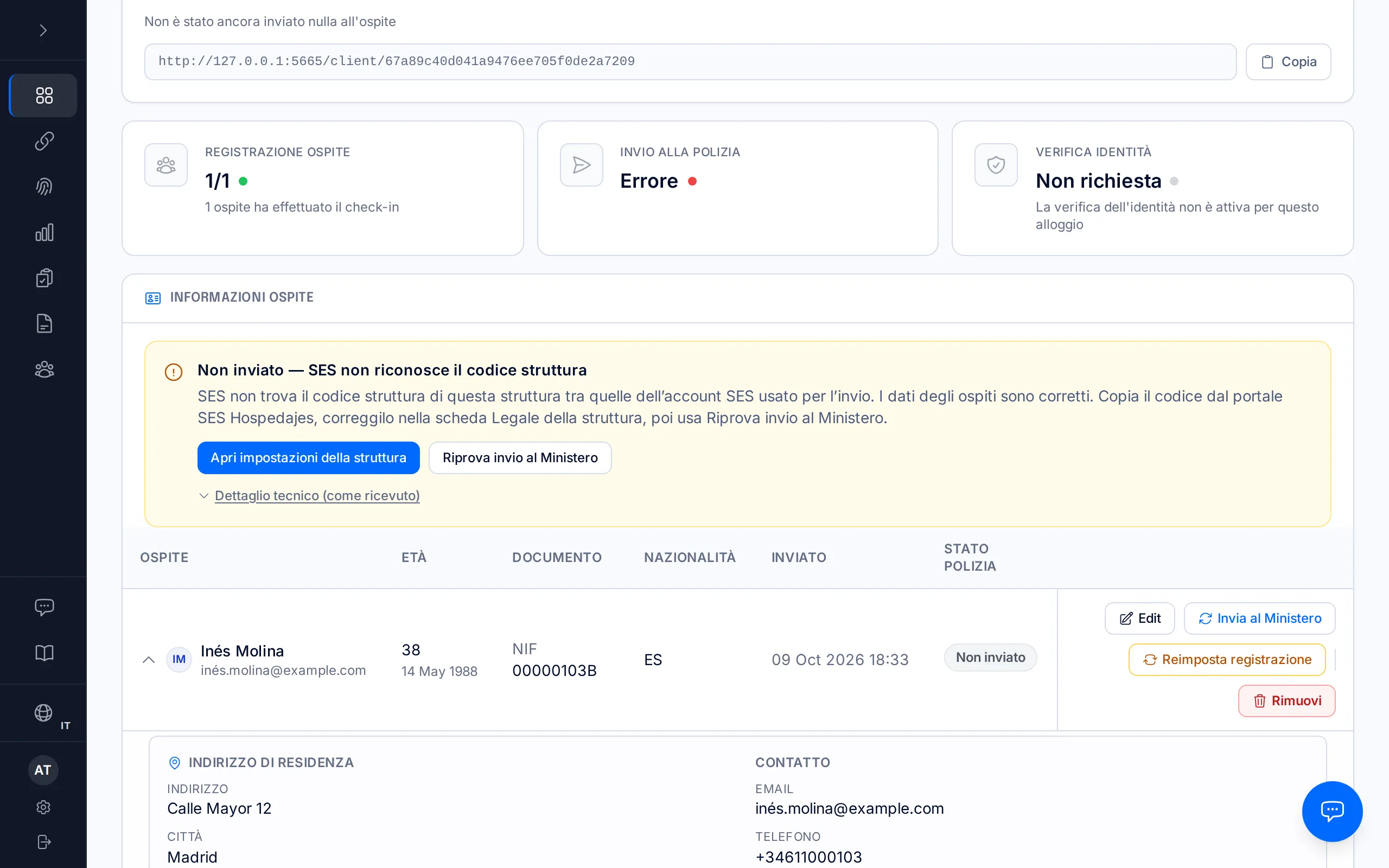Log out using the exit icon
This screenshot has height=868, width=1389.
(43, 841)
